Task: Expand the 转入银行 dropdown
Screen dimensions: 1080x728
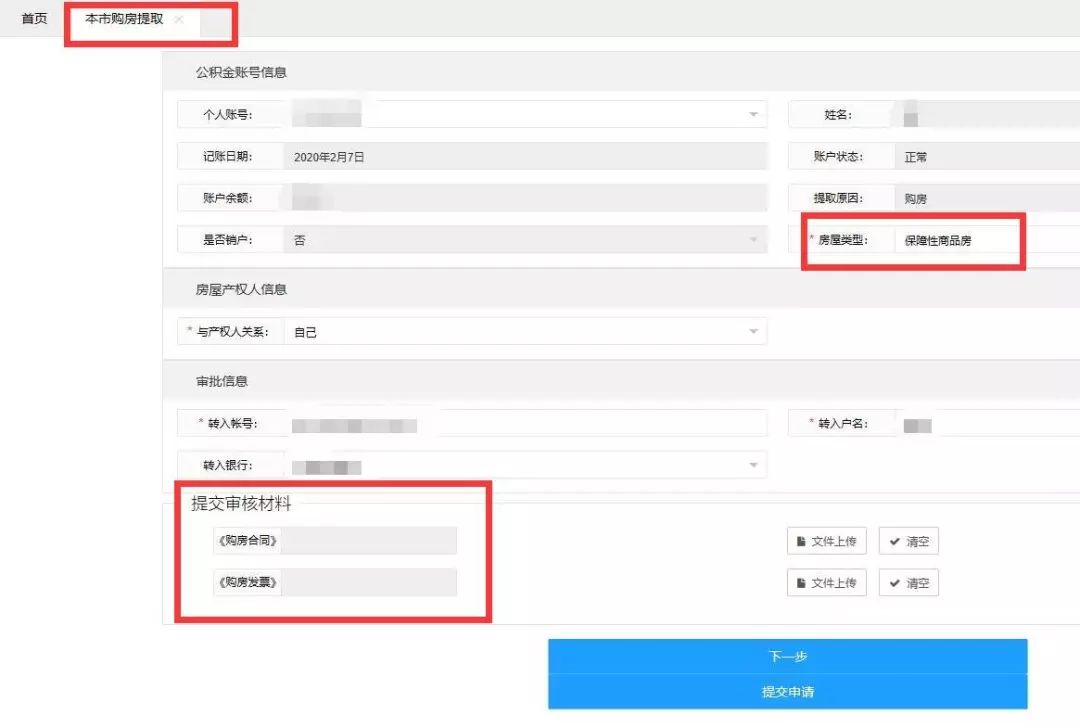Action: point(753,464)
